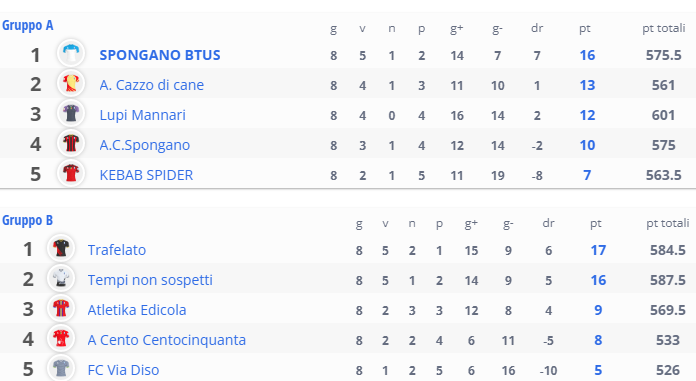Click the Gruppo B heading
696x381 pixels.
tap(28, 220)
